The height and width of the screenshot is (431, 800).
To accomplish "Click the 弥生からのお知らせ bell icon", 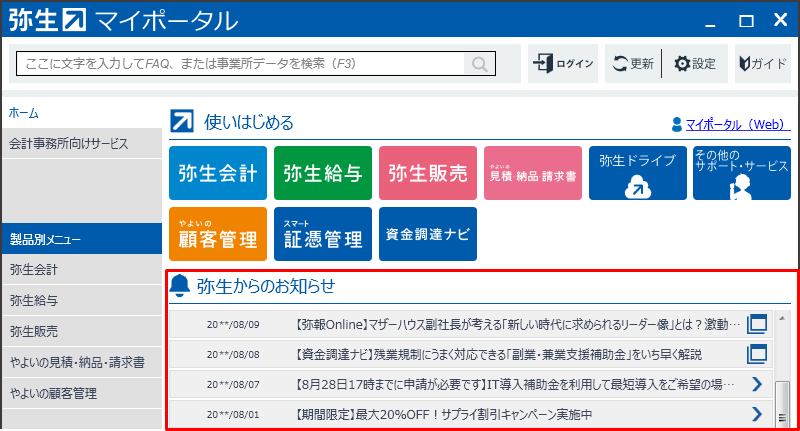I will pos(180,286).
